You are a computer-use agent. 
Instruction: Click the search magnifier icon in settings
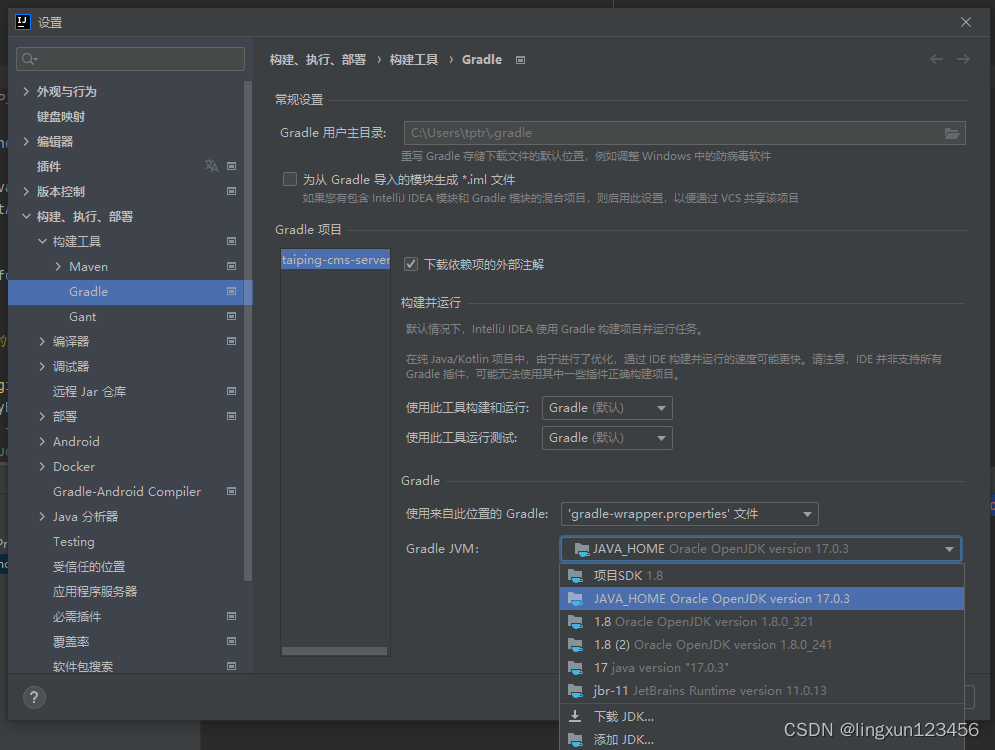click(29, 59)
